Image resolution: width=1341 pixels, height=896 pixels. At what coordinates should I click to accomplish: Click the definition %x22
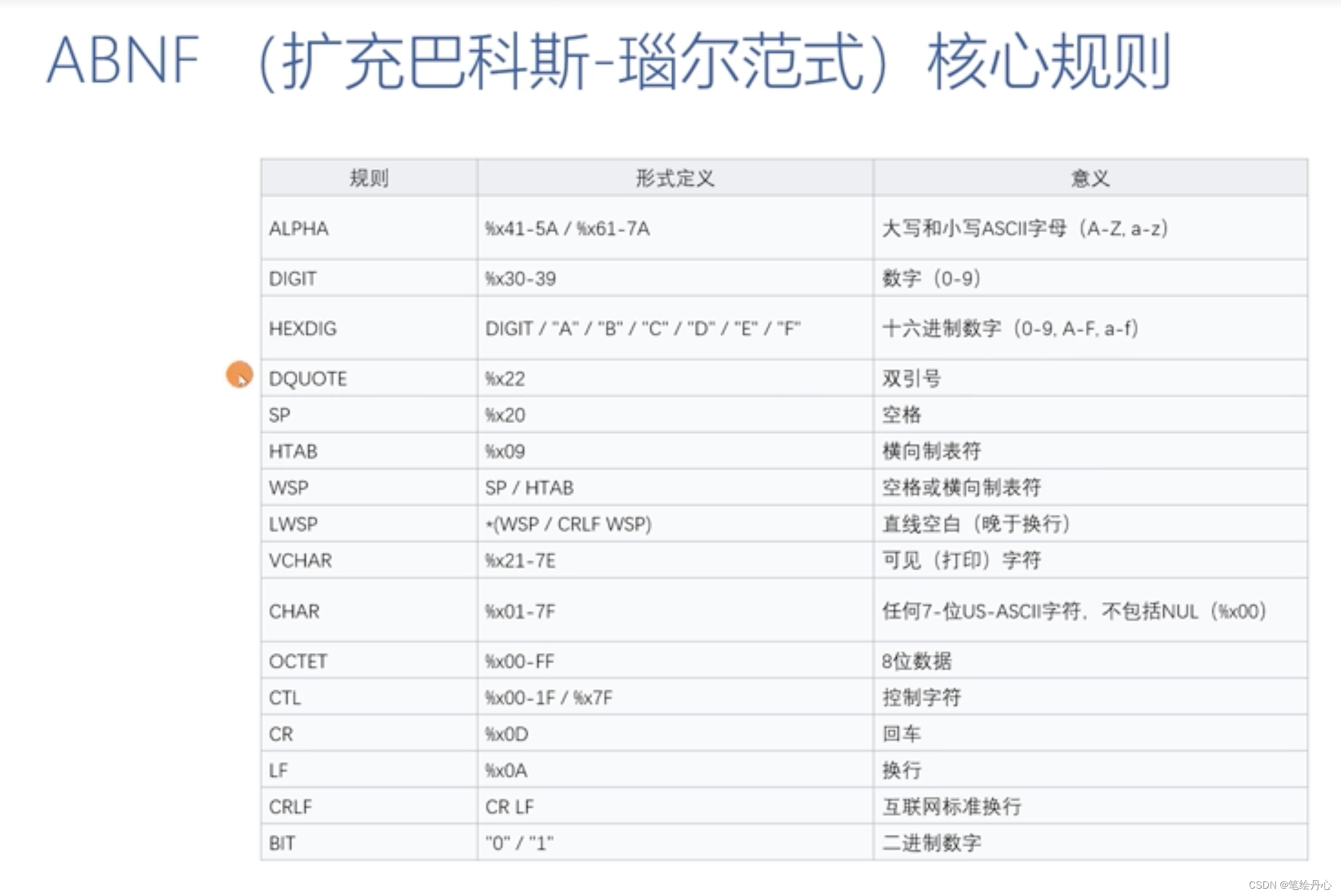click(x=505, y=379)
